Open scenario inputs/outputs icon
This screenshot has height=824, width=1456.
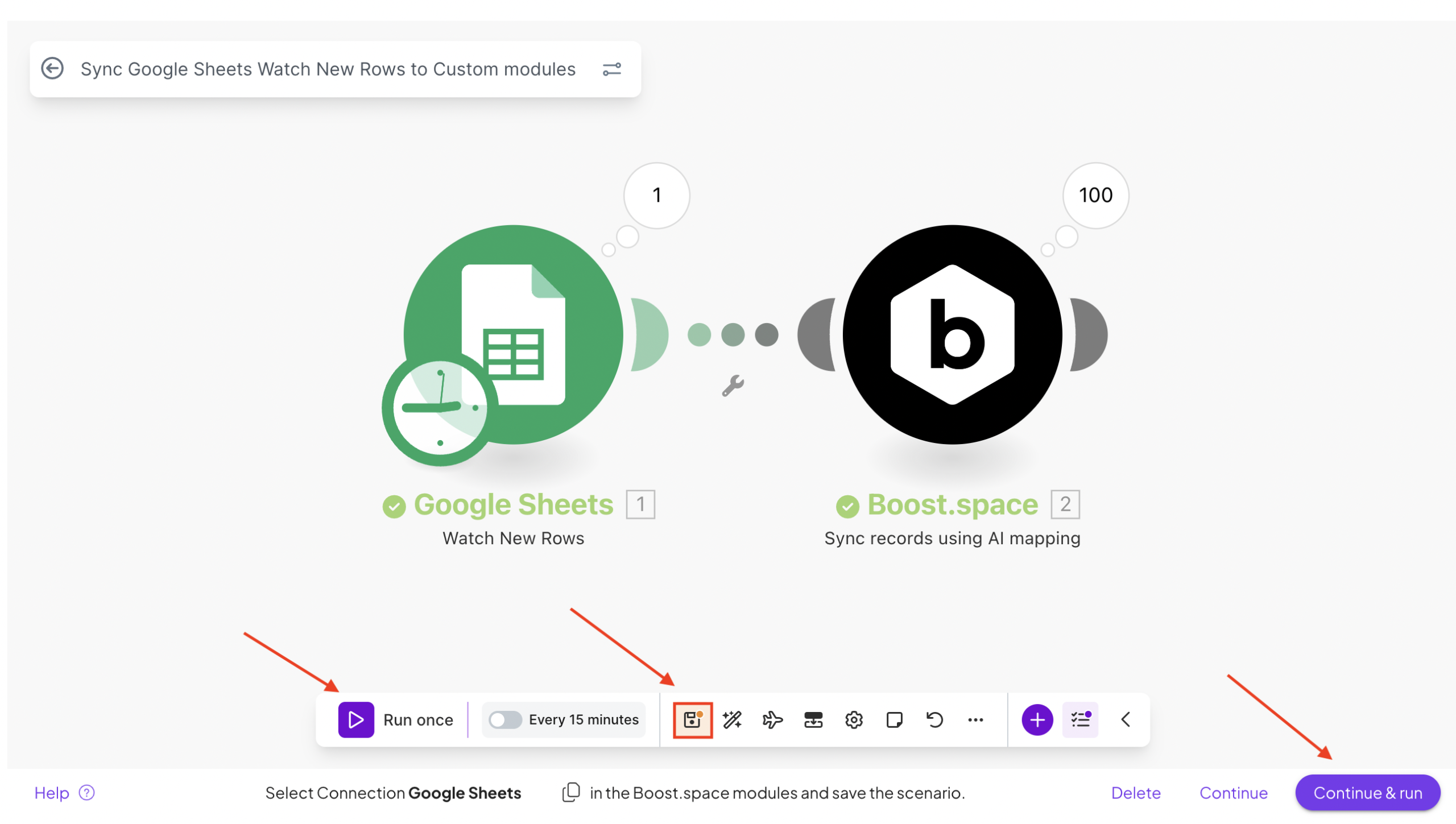pos(813,720)
